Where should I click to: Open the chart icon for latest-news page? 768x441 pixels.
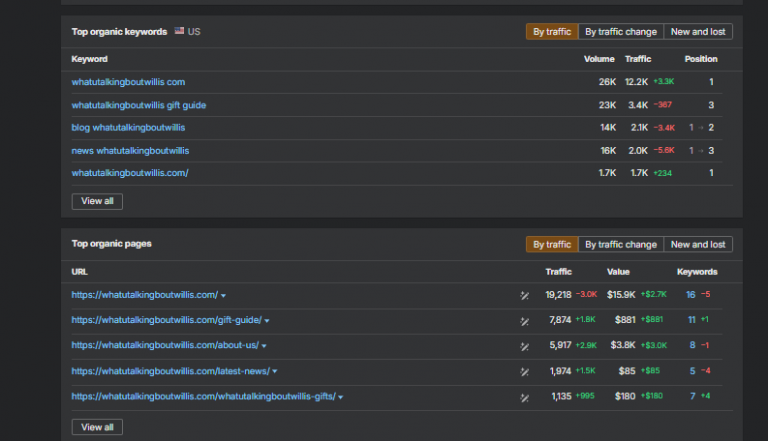coord(525,372)
